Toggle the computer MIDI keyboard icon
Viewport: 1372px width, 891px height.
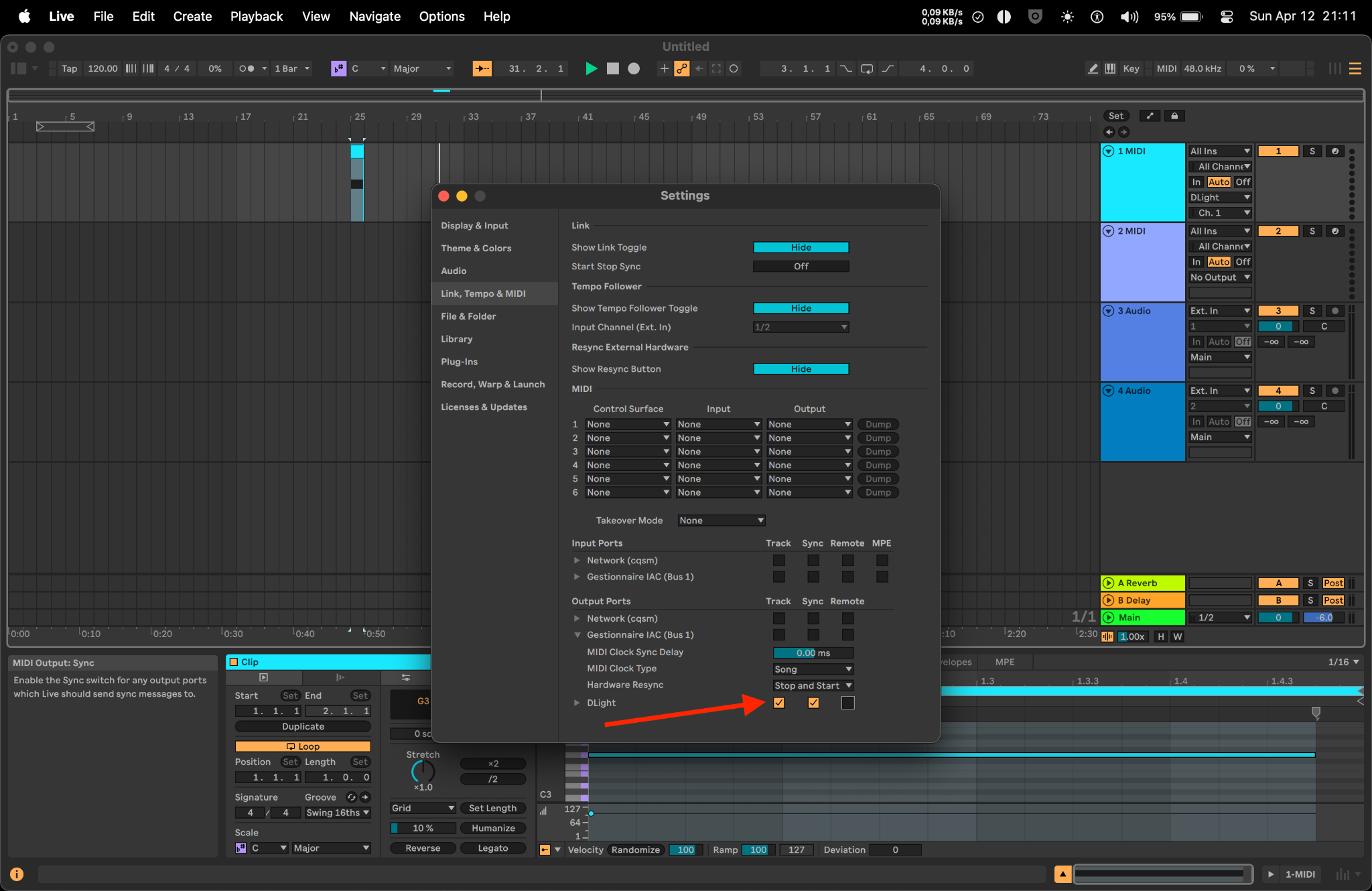coord(1110,69)
